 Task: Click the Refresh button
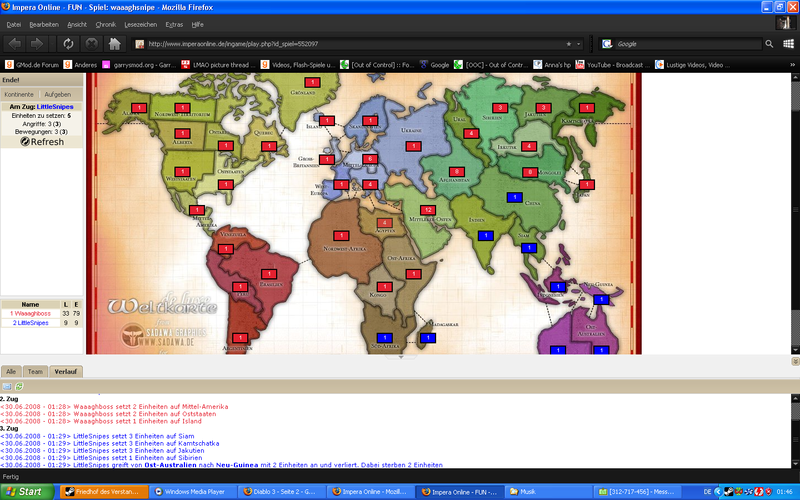pos(42,142)
